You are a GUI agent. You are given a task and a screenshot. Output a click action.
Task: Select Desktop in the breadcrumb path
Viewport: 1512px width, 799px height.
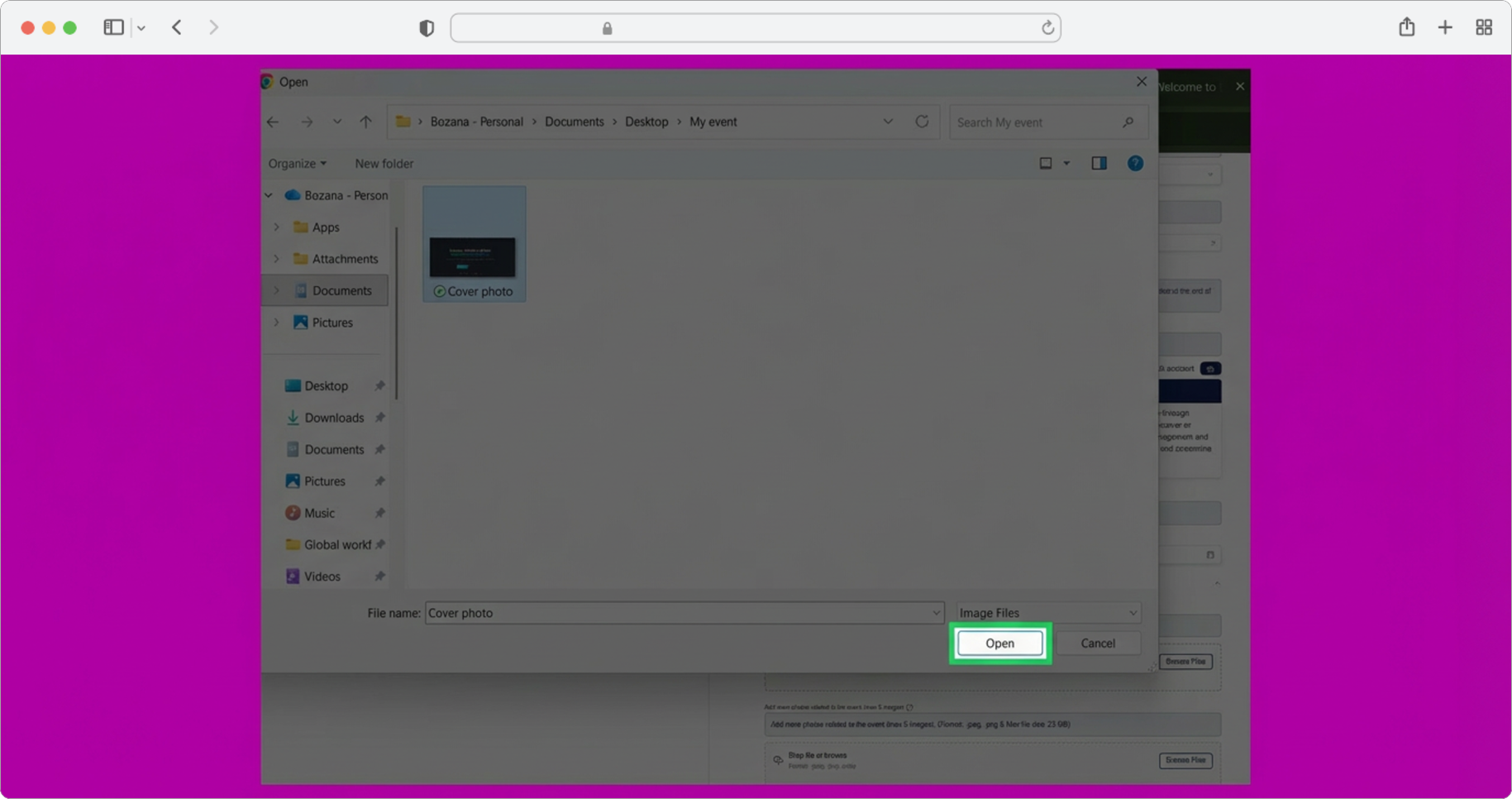[647, 122]
